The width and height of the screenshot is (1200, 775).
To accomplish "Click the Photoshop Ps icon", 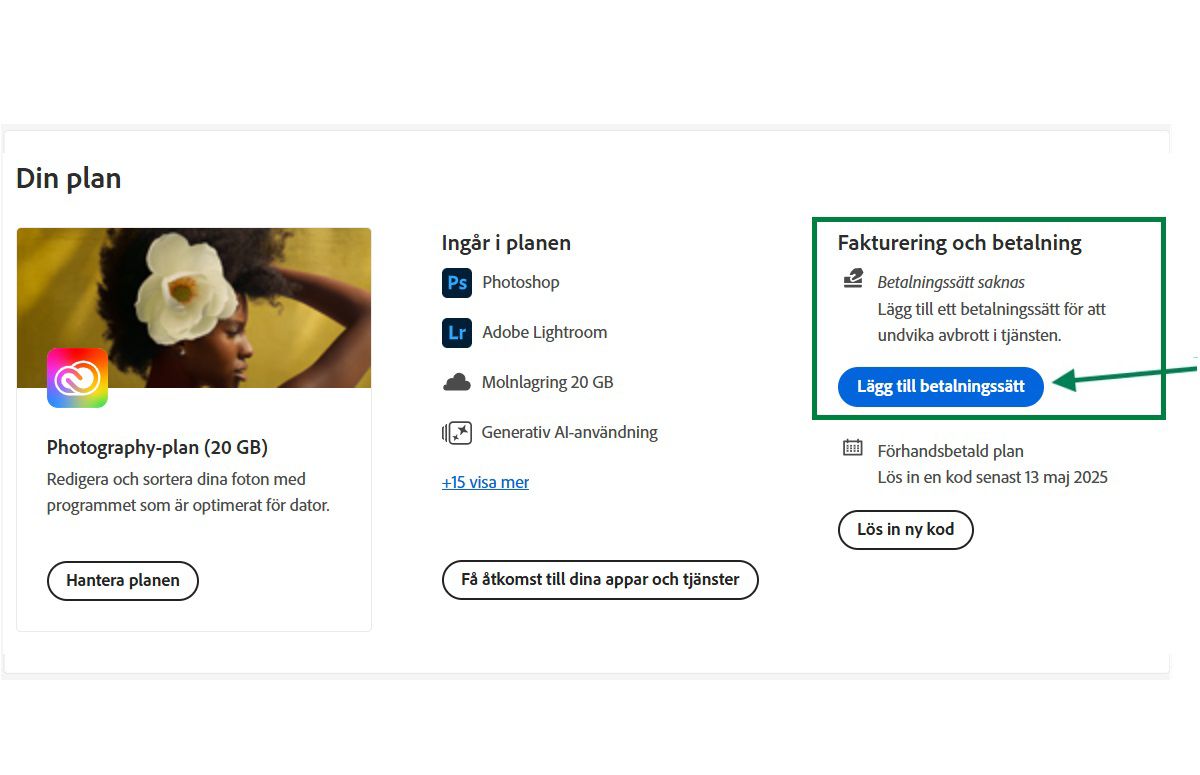I will 457,283.
